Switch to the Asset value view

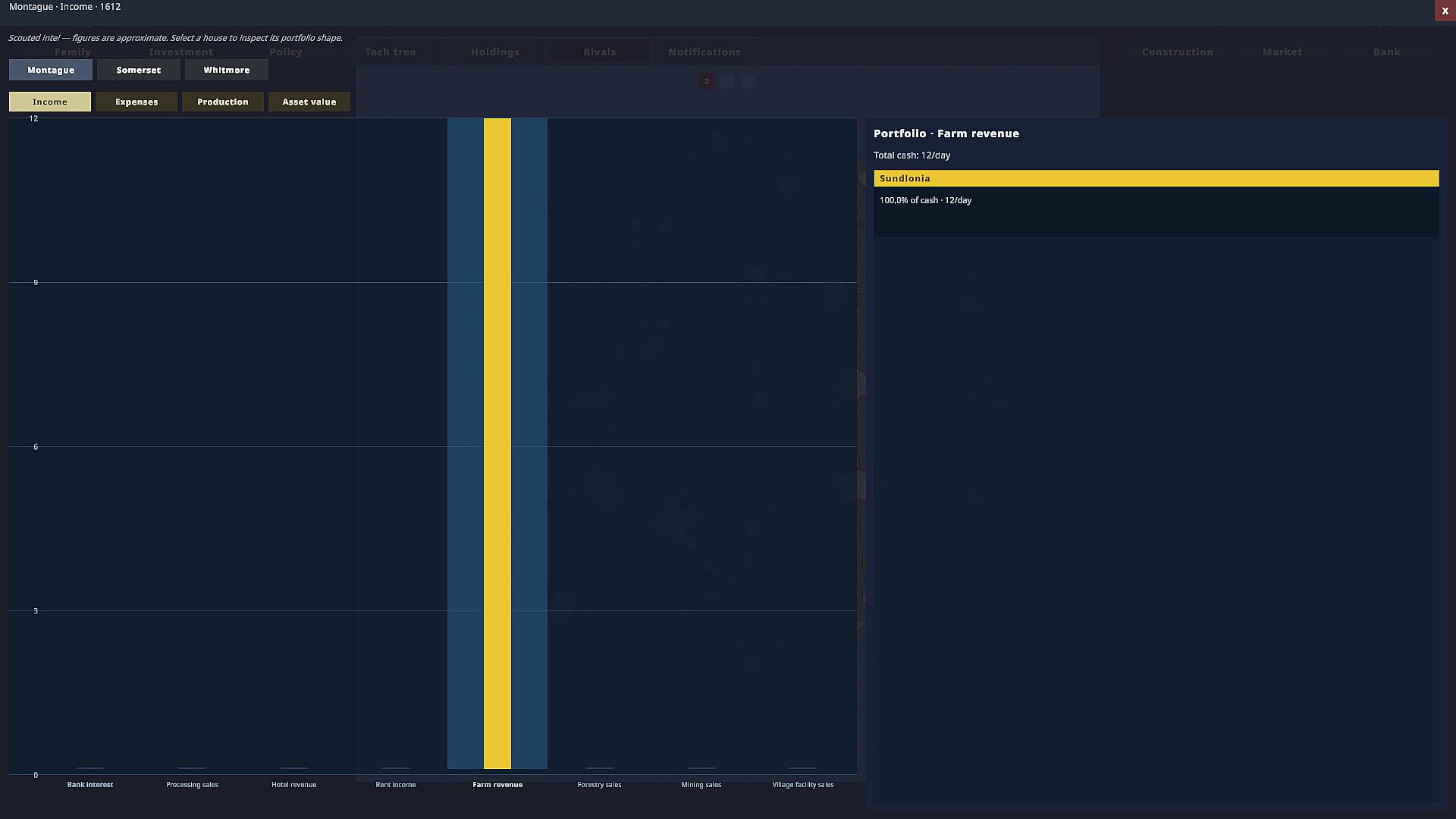[x=309, y=102]
